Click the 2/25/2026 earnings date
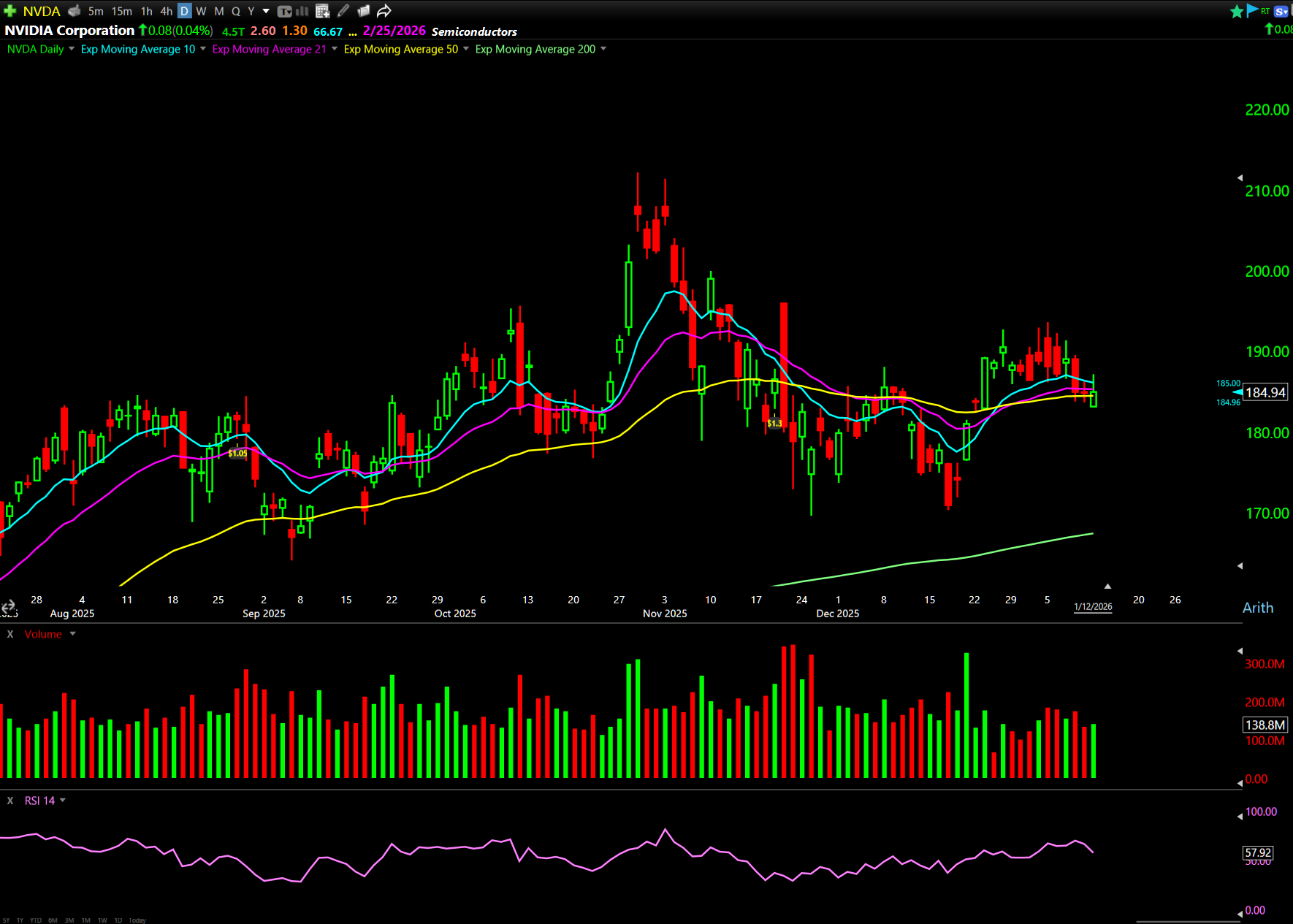 click(x=394, y=31)
